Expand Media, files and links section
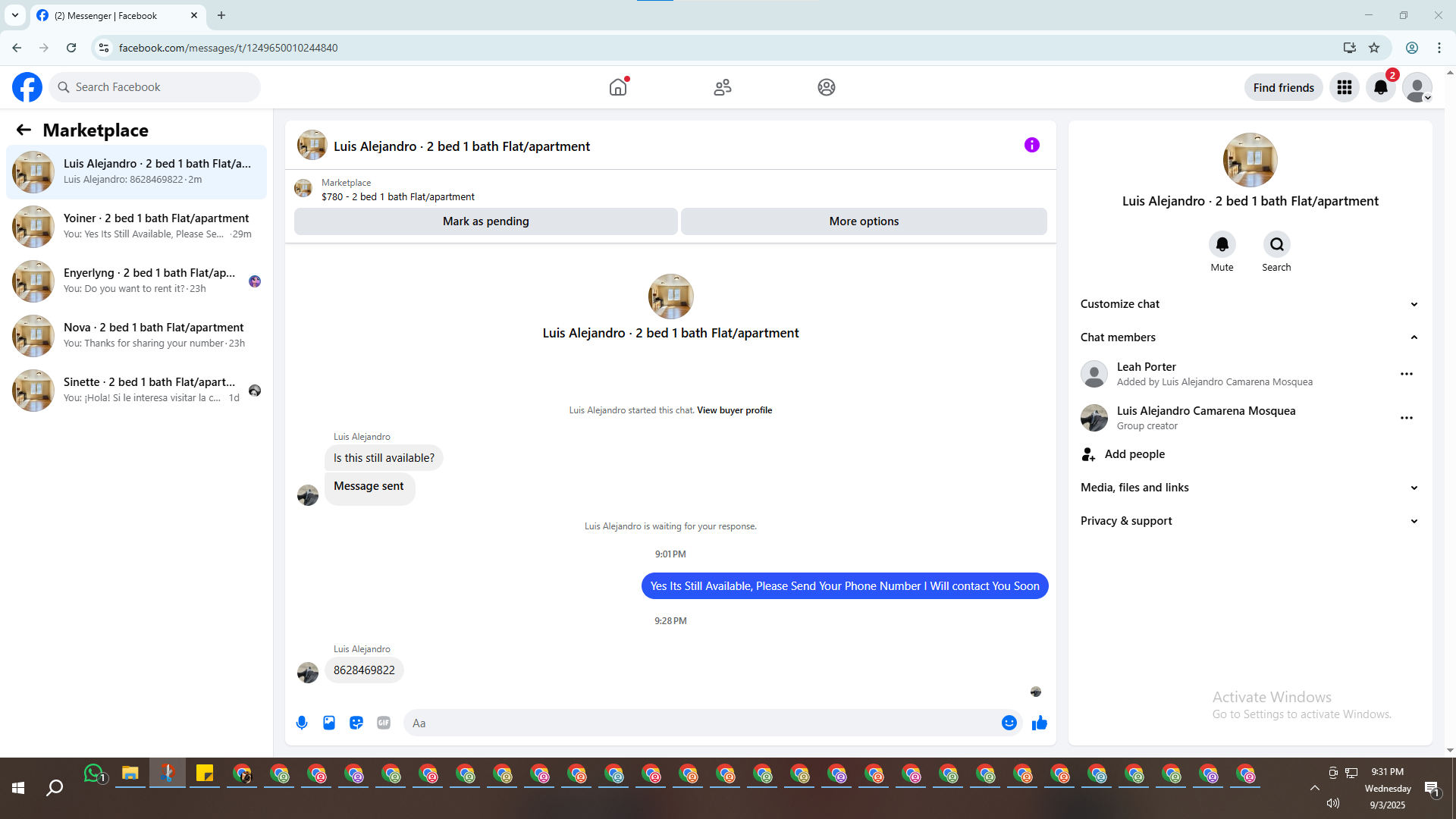Screen dimensions: 1456x819 1250,488
